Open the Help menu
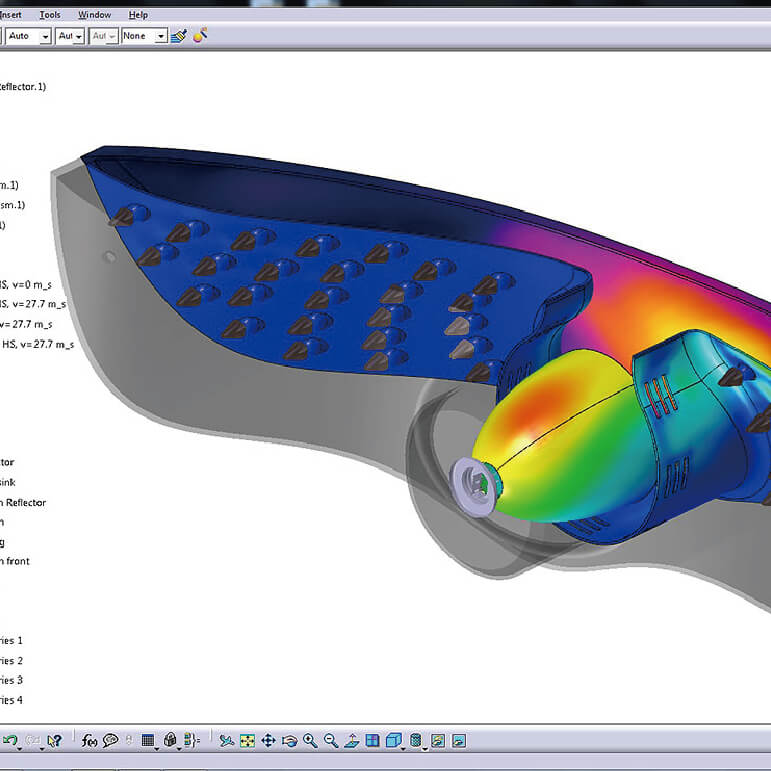Viewport: 771px width, 771px height. coord(138,15)
